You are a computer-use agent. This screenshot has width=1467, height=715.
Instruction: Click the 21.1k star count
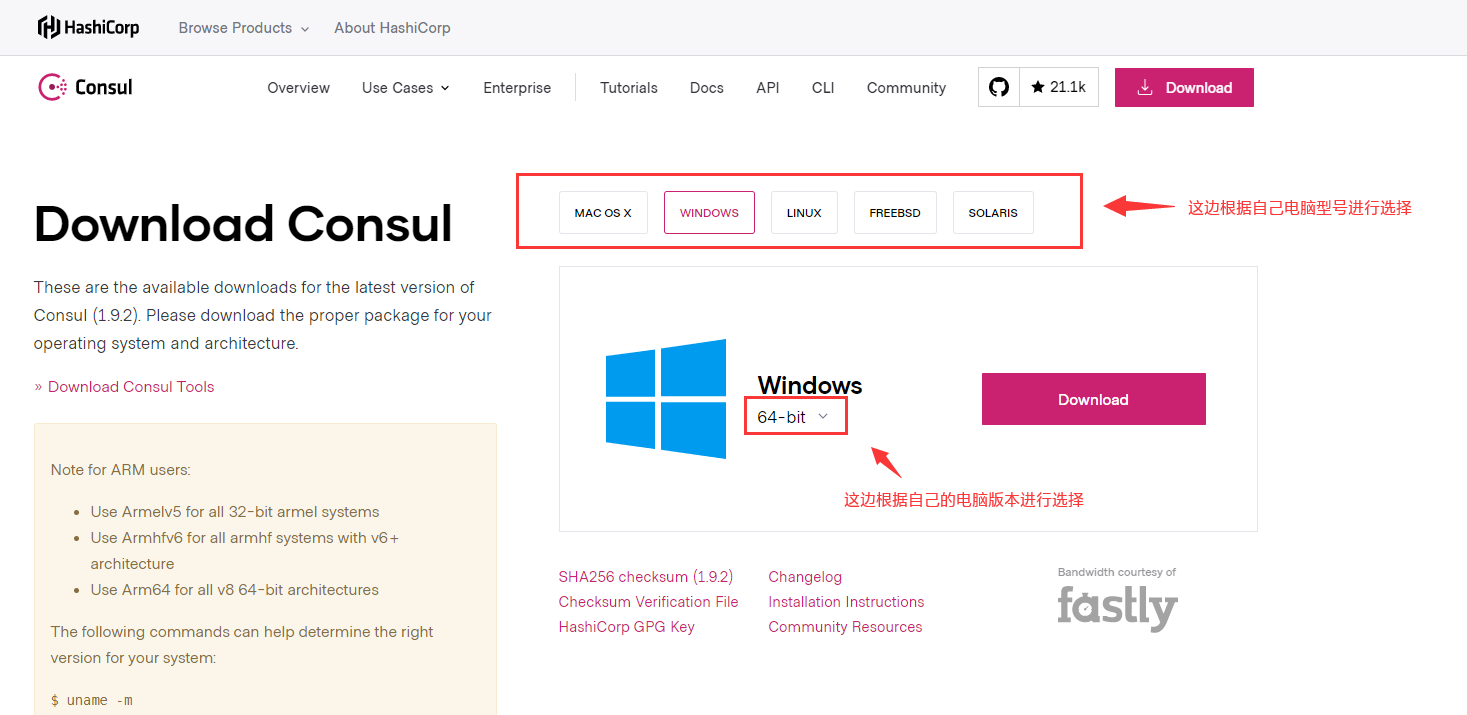pos(1059,87)
